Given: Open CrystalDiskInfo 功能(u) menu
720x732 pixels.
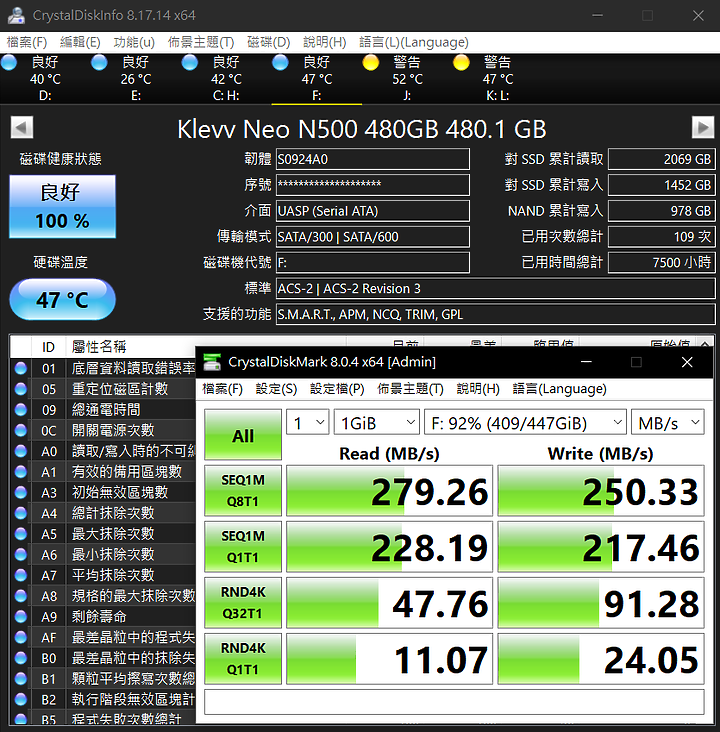Looking at the screenshot, I should pyautogui.click(x=134, y=42).
